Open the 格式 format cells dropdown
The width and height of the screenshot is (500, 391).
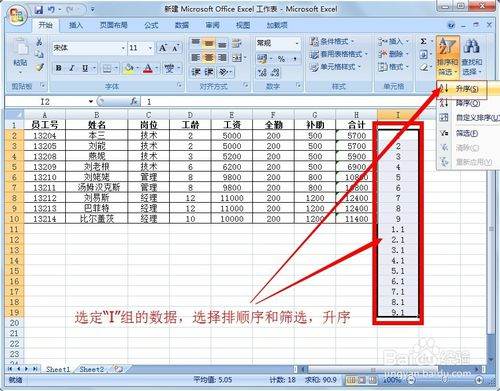(x=393, y=67)
